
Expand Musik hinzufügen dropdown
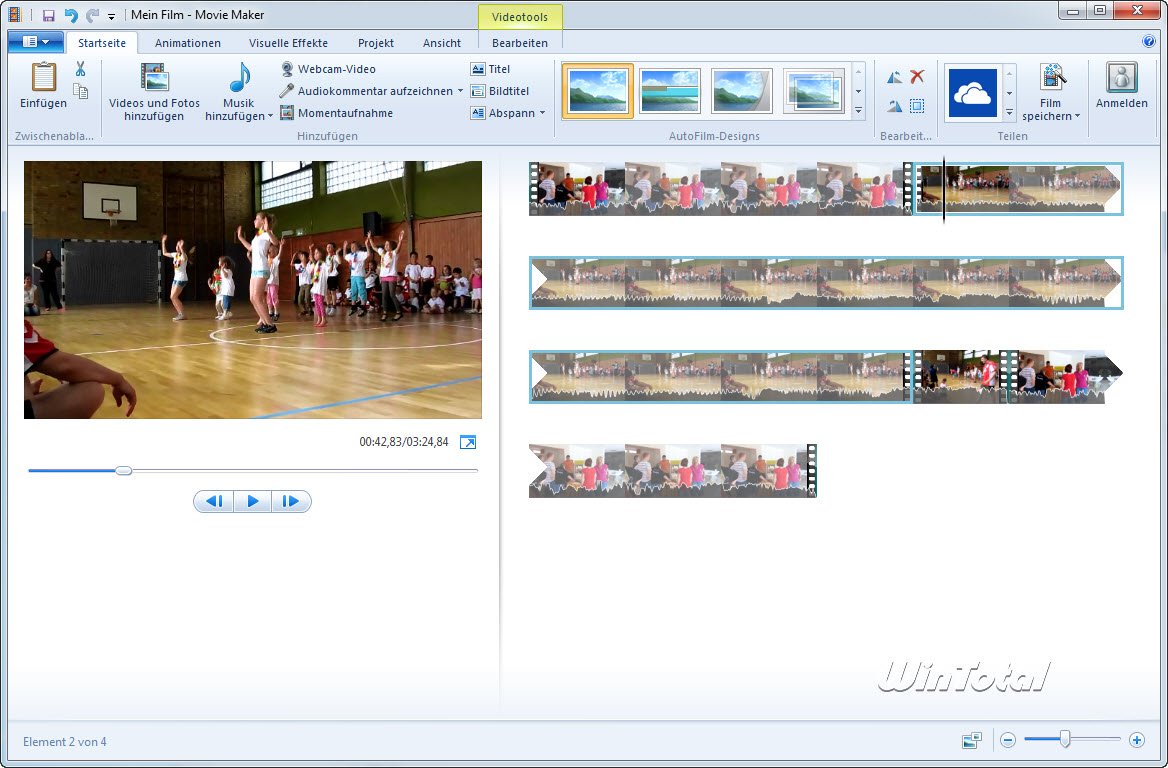click(271, 117)
